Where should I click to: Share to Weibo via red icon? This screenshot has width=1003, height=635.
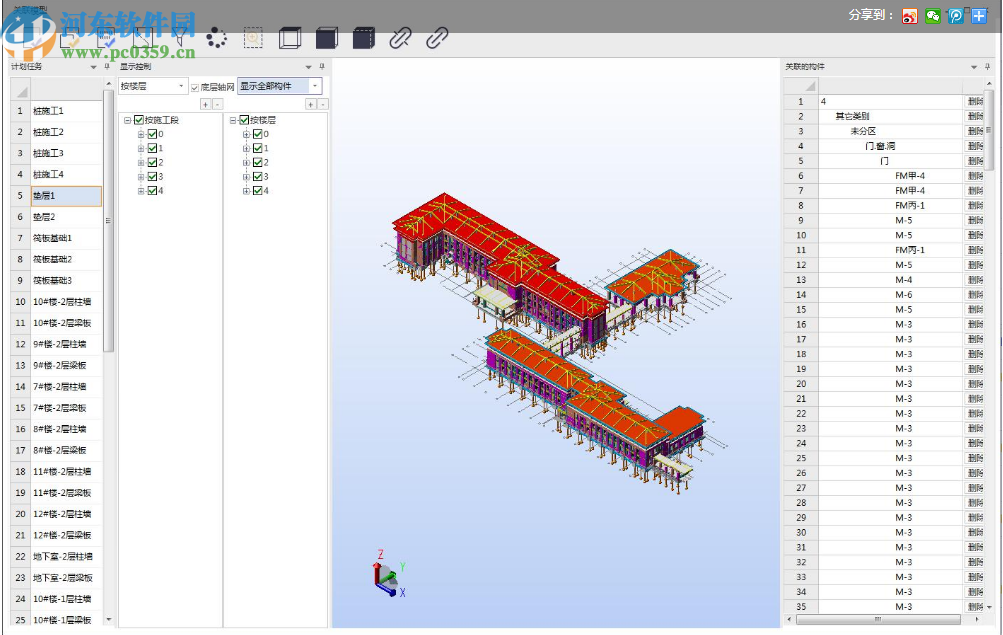tap(909, 15)
